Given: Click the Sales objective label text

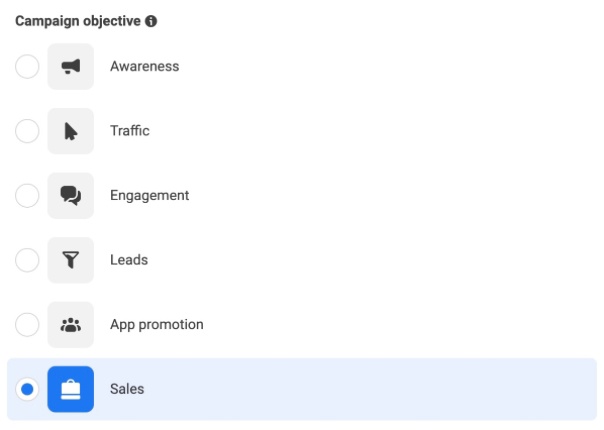Looking at the screenshot, I should (127, 389).
